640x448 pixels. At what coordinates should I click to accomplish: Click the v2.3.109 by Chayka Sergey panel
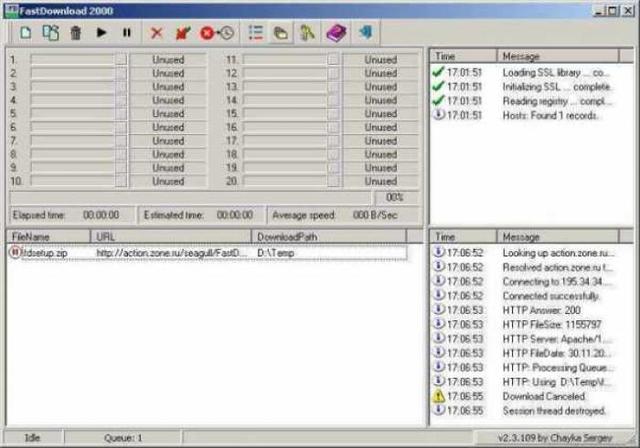click(555, 438)
